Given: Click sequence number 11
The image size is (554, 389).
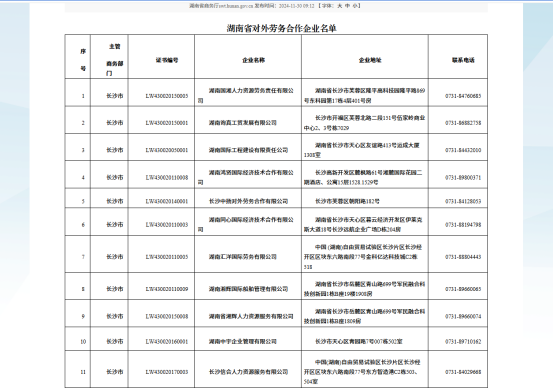Looking at the screenshot, I should tap(83, 372).
